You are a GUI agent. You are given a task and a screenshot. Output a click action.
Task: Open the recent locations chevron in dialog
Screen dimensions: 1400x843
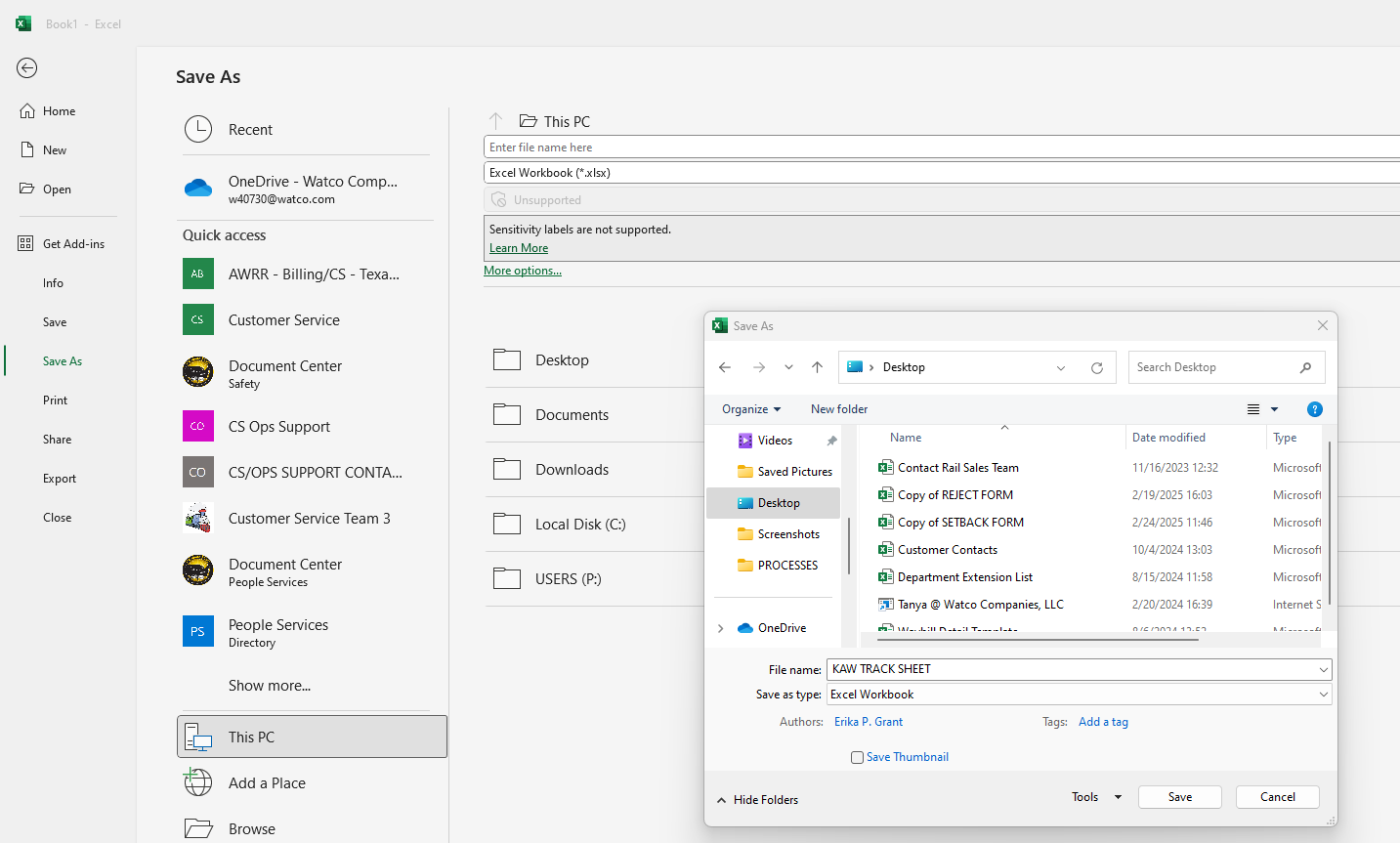[788, 367]
